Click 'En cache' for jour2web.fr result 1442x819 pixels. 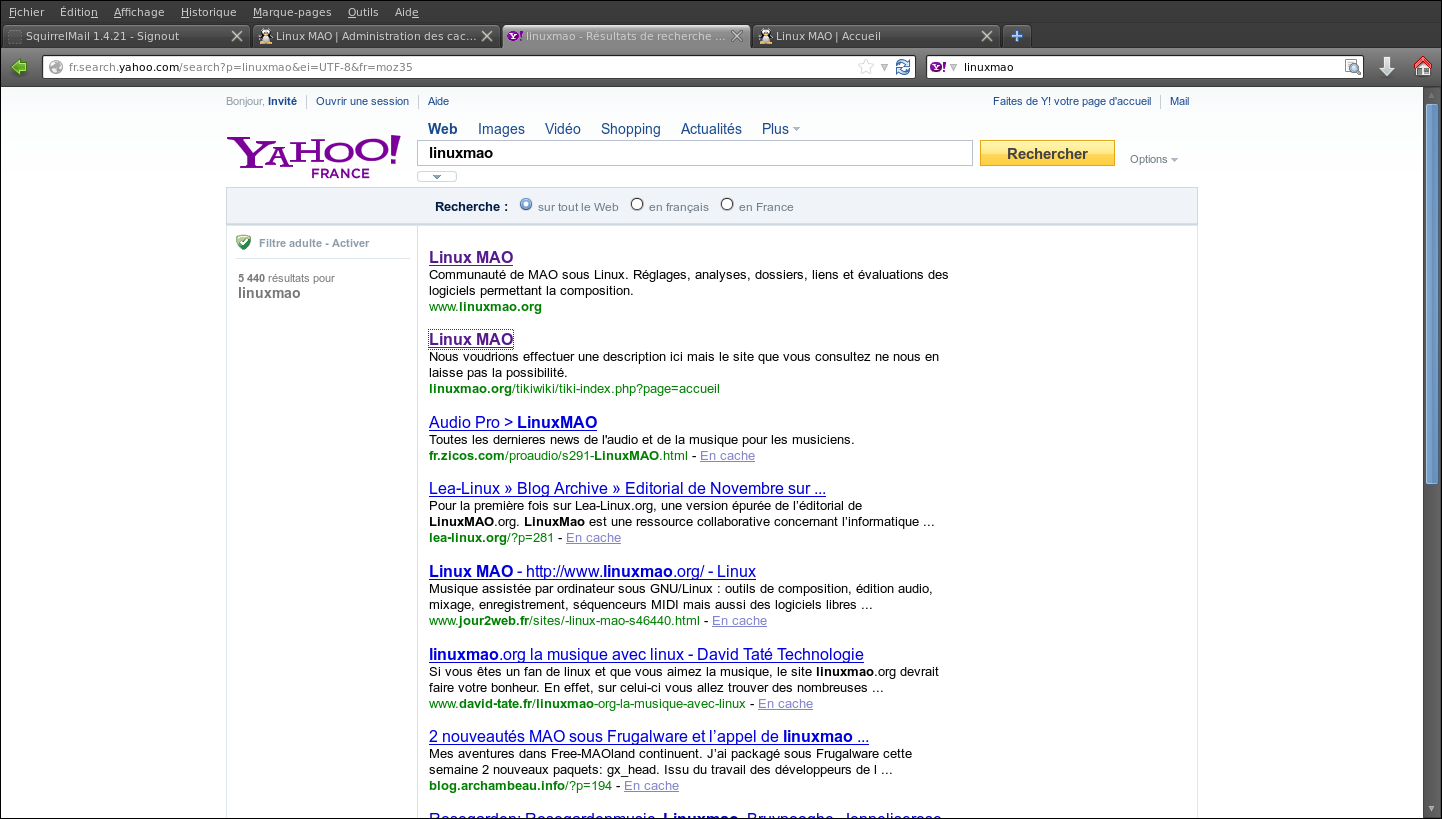[x=739, y=620]
